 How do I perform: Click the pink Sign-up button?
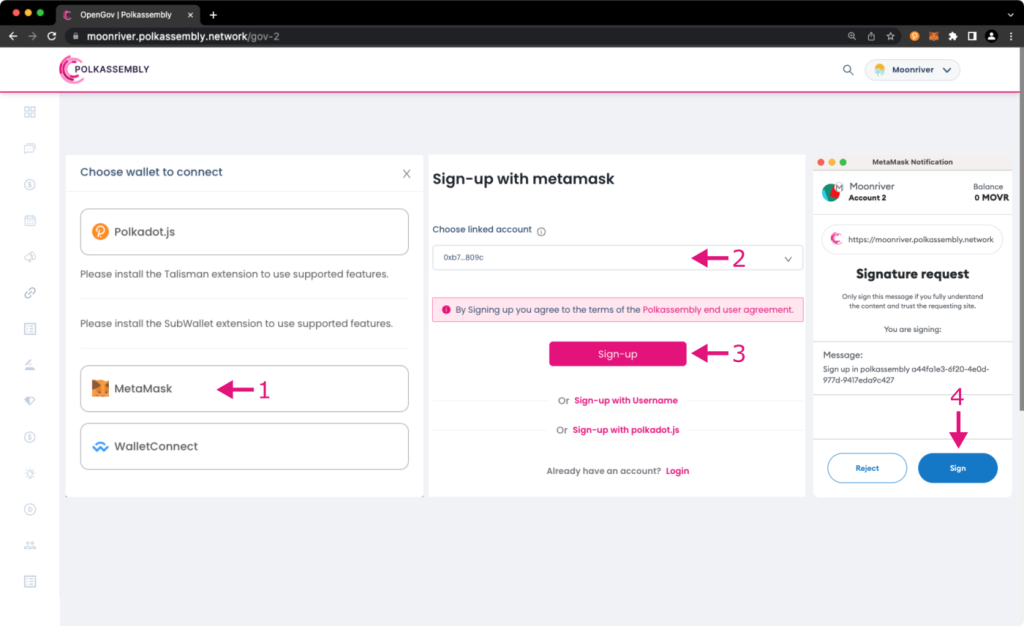[x=617, y=354]
